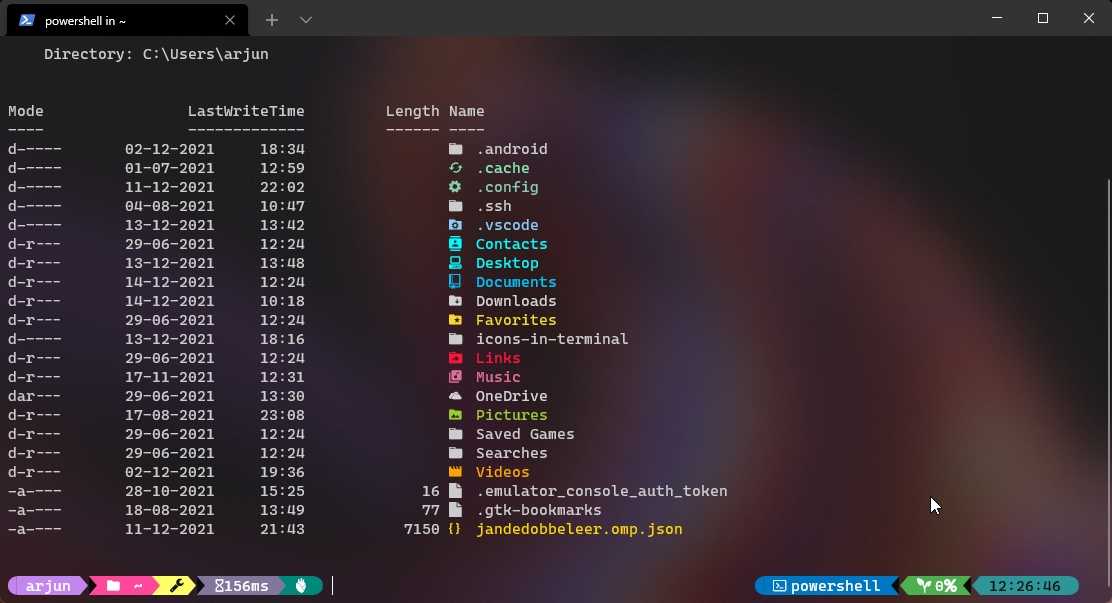Screen dimensions: 1112x603
Task: Click the Desktop folder name
Action: (507, 263)
